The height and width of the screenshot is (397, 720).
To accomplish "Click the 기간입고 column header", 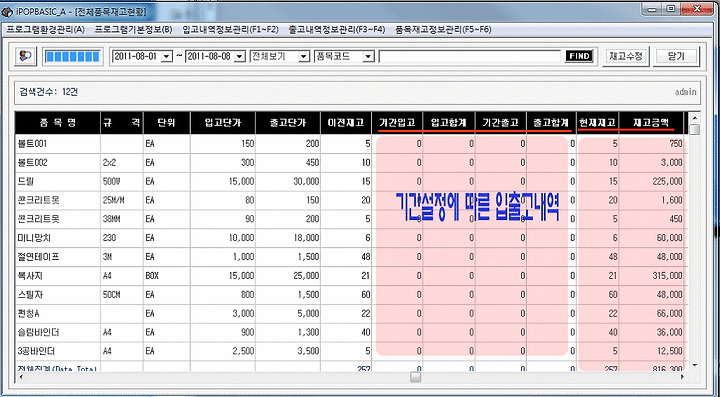I will click(397, 123).
